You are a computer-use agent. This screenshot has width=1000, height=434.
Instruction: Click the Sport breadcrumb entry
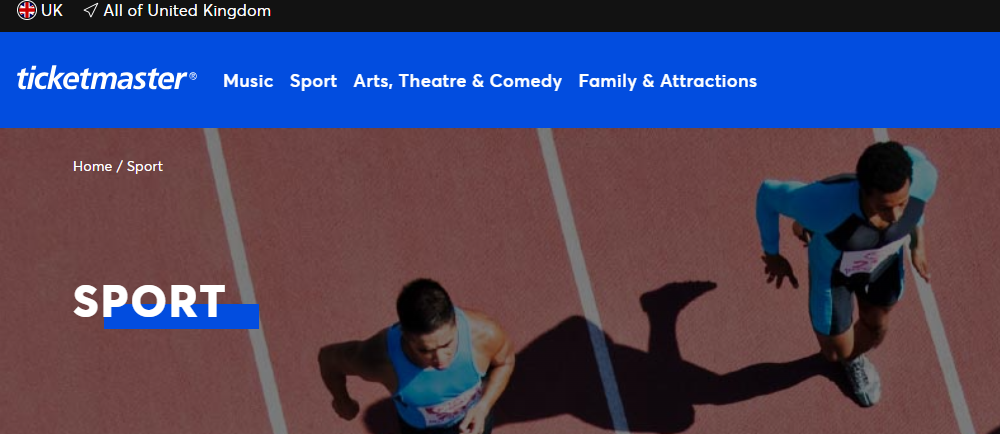[145, 166]
